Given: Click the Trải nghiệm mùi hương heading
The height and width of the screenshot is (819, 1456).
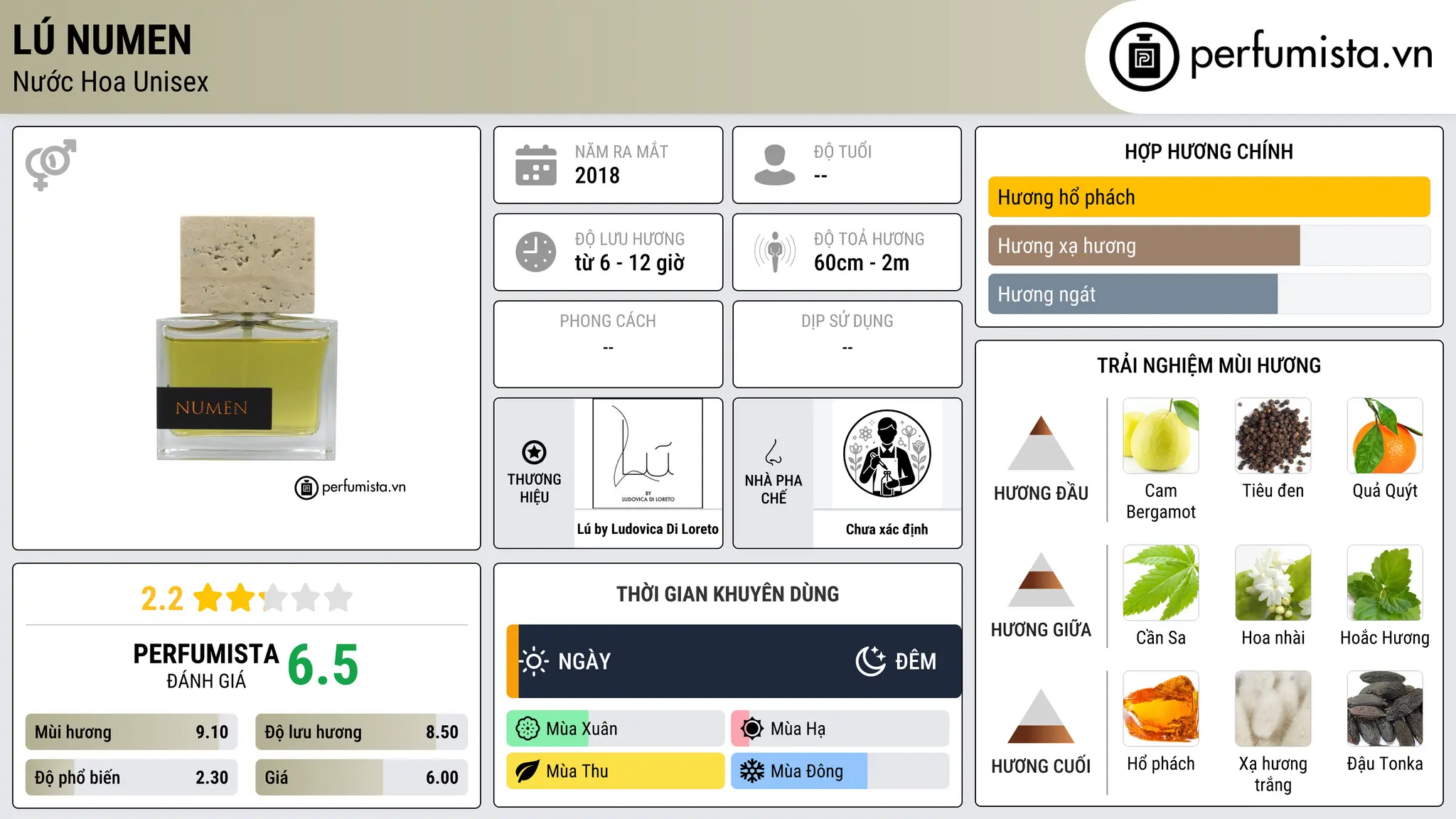Looking at the screenshot, I should [1209, 365].
